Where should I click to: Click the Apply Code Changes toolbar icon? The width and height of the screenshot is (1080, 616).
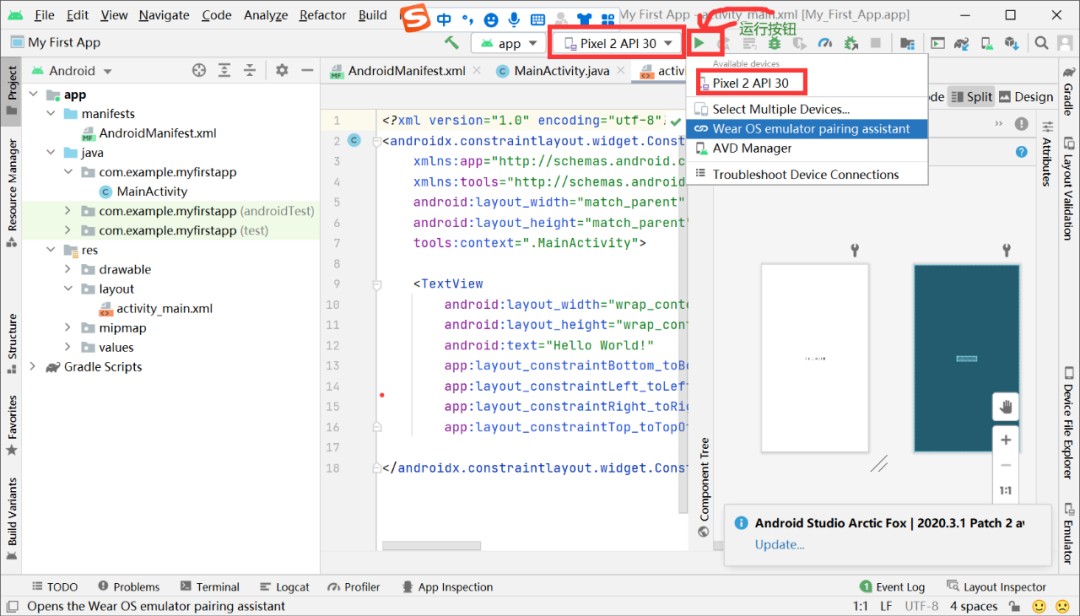[749, 43]
